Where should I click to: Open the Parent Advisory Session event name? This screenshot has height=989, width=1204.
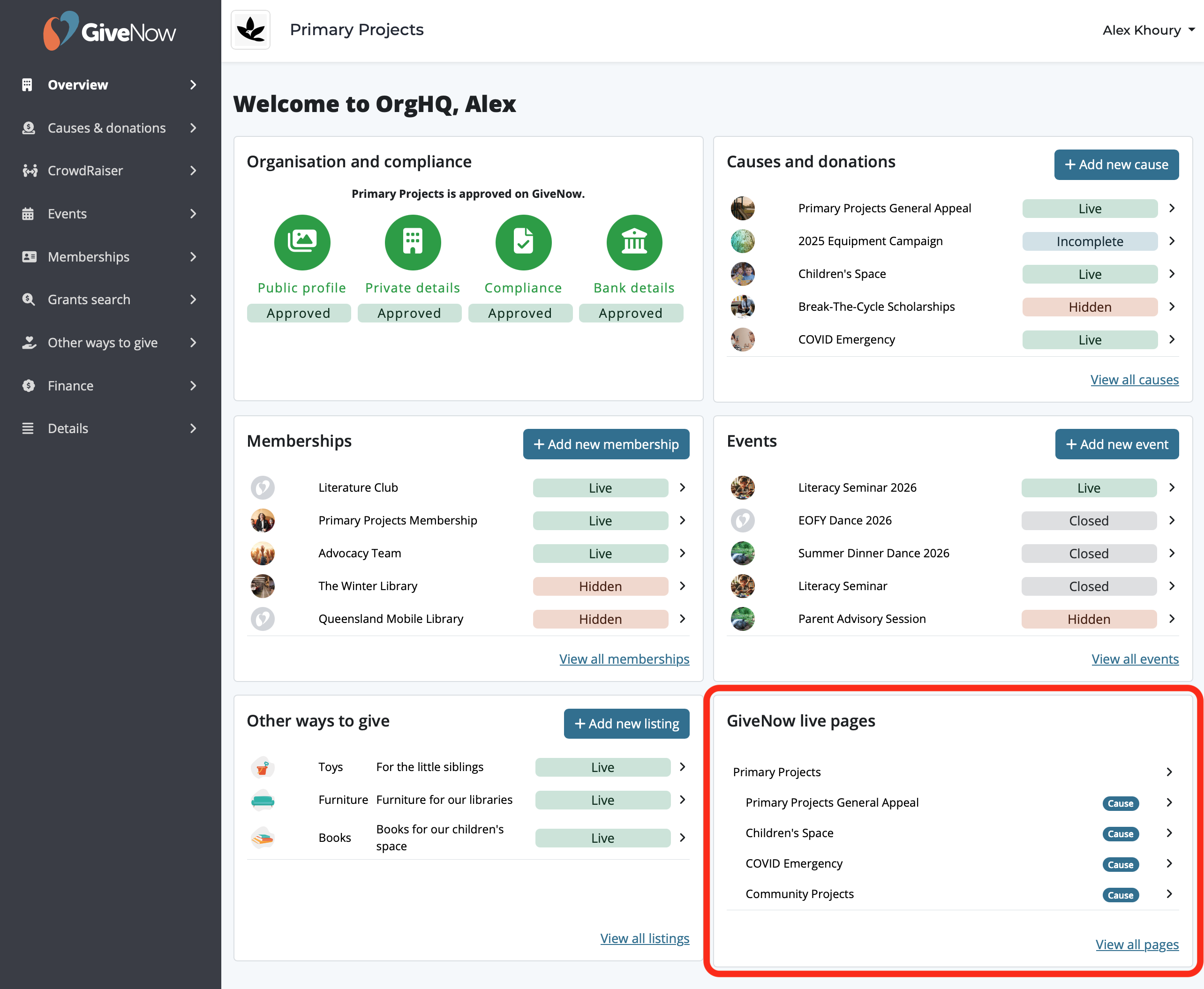[x=862, y=619]
